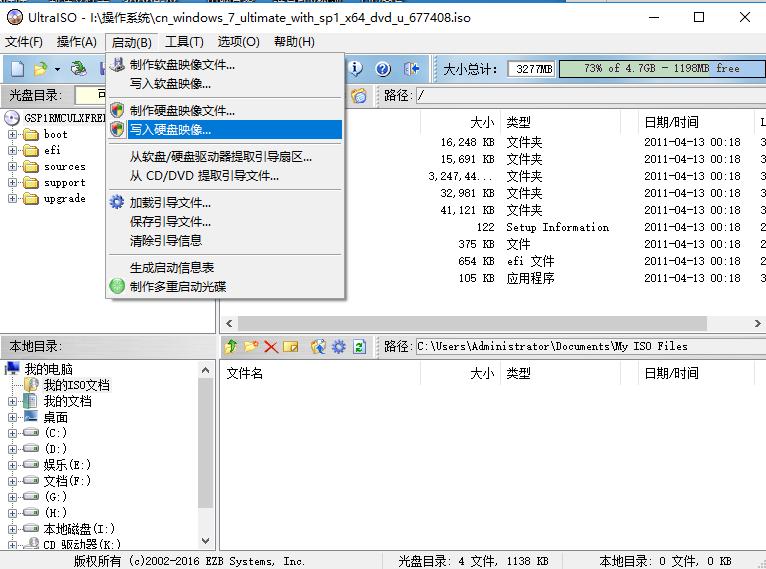Expand the boot folder node

[13, 134]
